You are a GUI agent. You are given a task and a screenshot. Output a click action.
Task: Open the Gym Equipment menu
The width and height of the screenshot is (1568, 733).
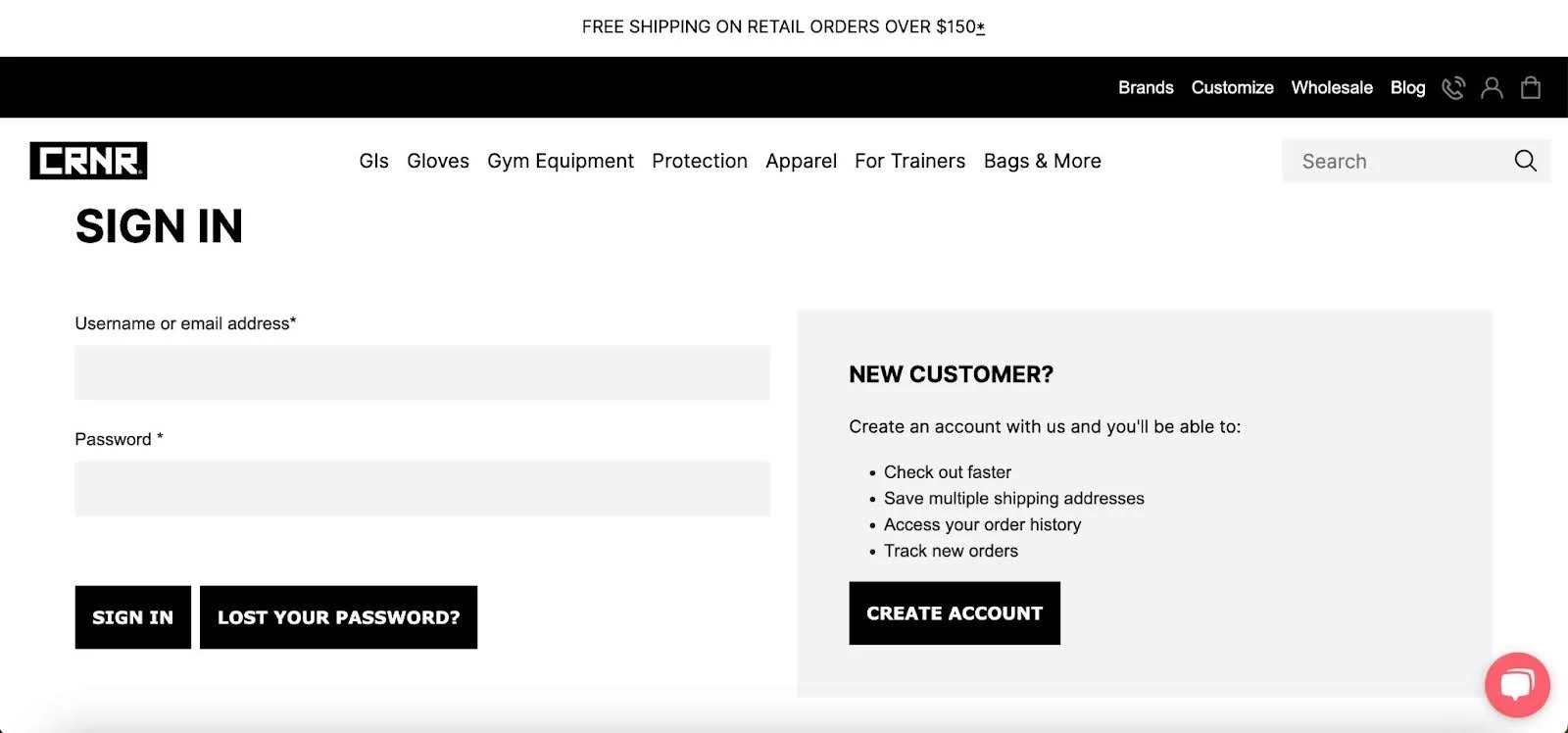click(561, 161)
